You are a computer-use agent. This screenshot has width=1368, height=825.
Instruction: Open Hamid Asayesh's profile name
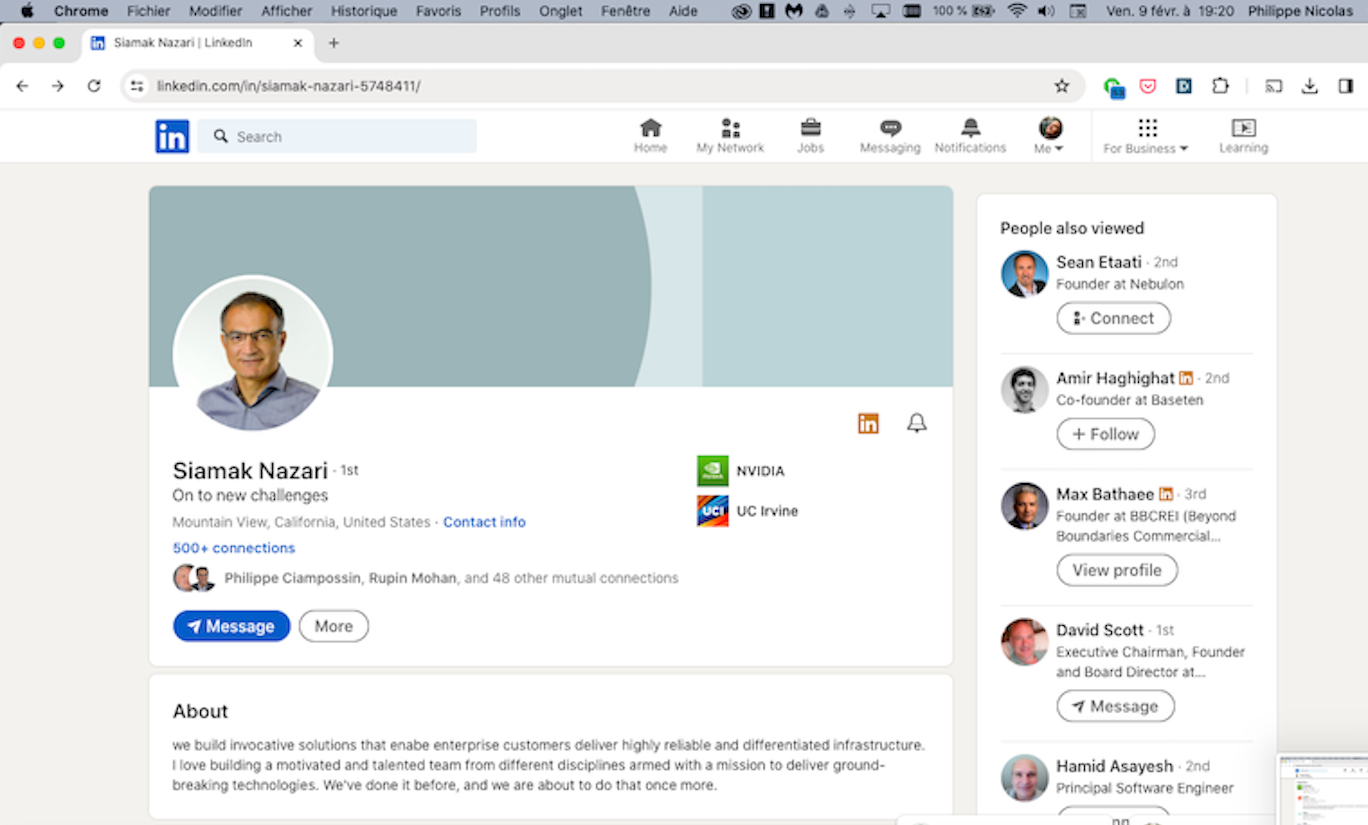(1115, 766)
